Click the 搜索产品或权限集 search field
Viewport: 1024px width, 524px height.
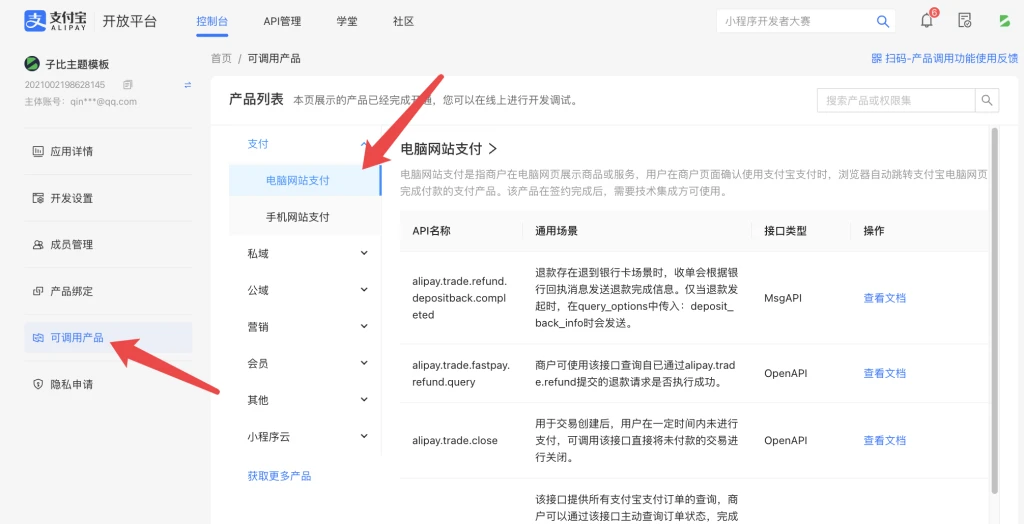[x=895, y=100]
